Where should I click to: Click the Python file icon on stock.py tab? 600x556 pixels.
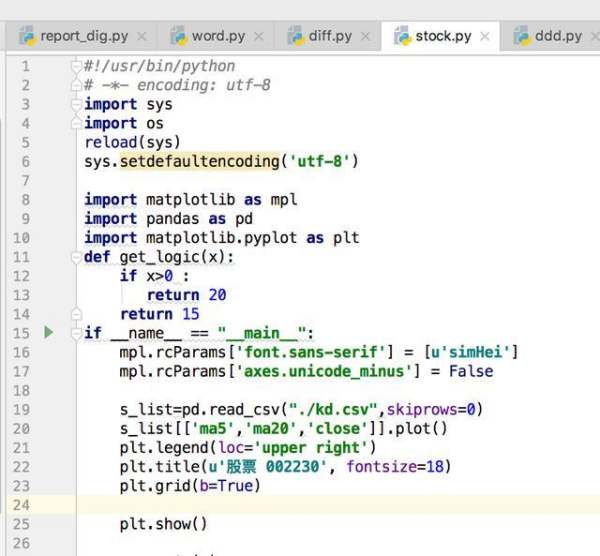pyautogui.click(x=403, y=36)
